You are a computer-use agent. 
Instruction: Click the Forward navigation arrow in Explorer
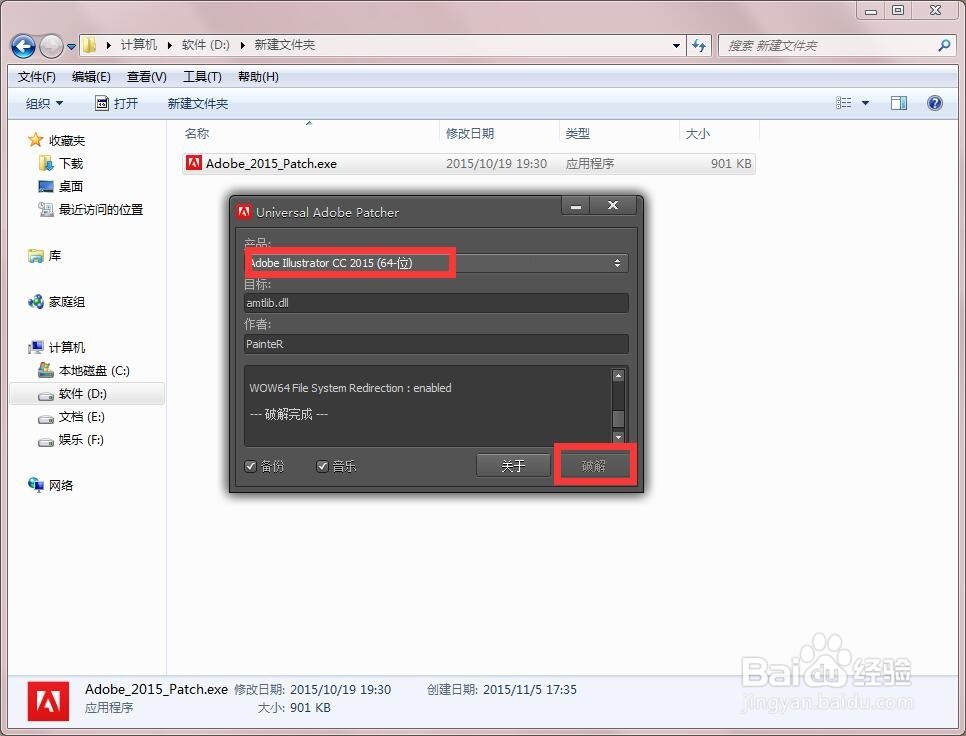[x=51, y=46]
